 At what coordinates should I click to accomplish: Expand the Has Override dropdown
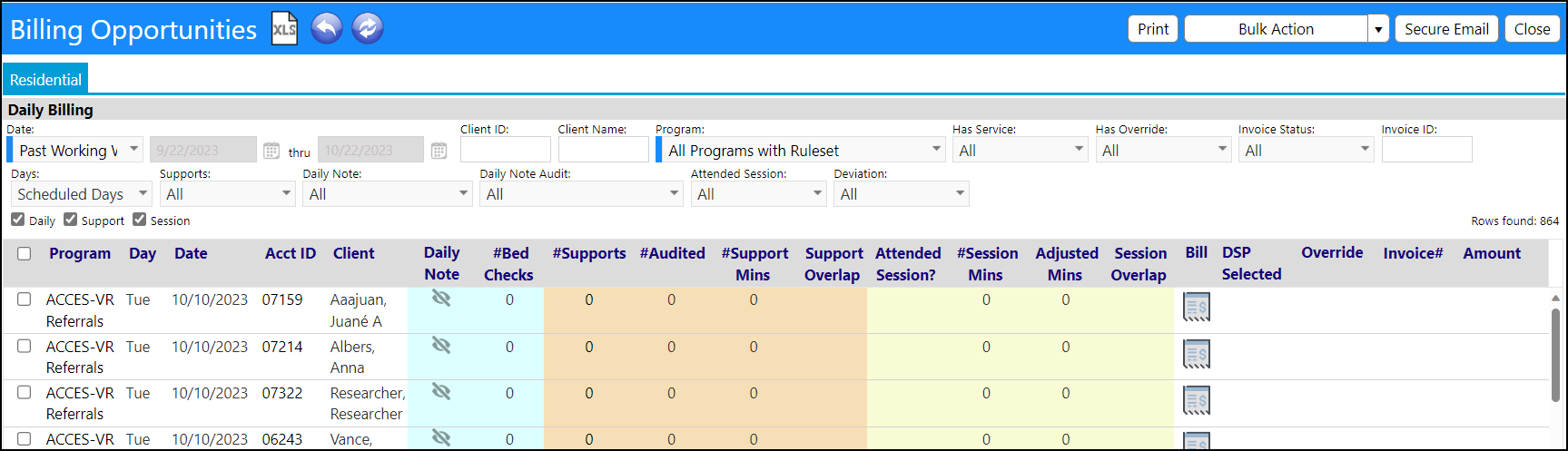tap(1163, 150)
